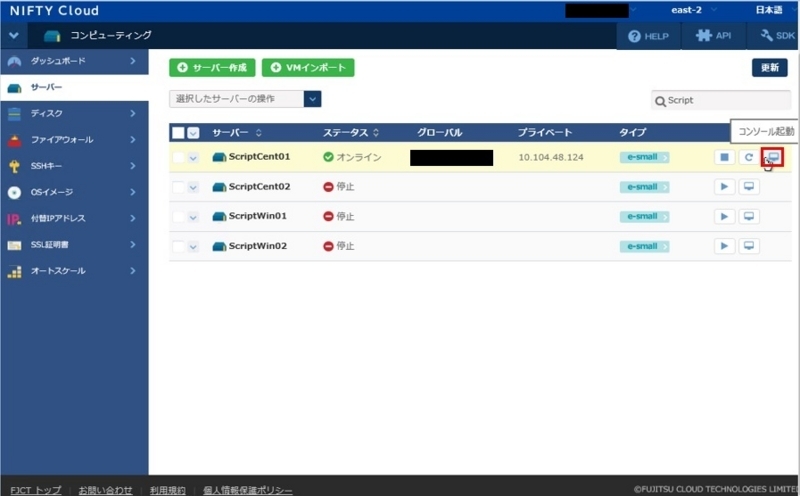This screenshot has width=800, height=496.
Task: Stop the ScriptCent01 server
Action: [724, 157]
